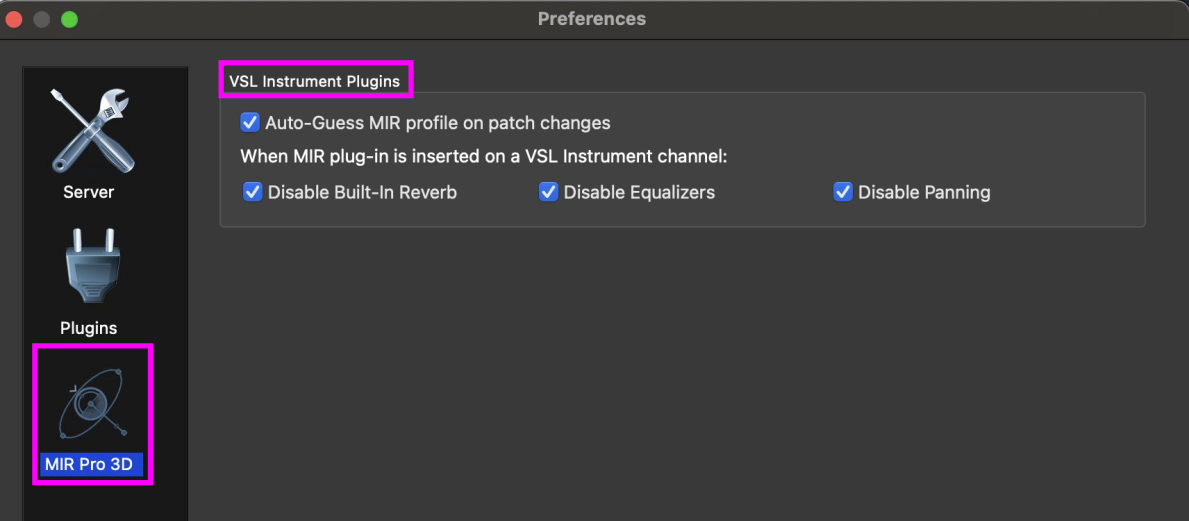Toggle the Auto-Guess MIR profile checkbox

pyautogui.click(x=250, y=123)
